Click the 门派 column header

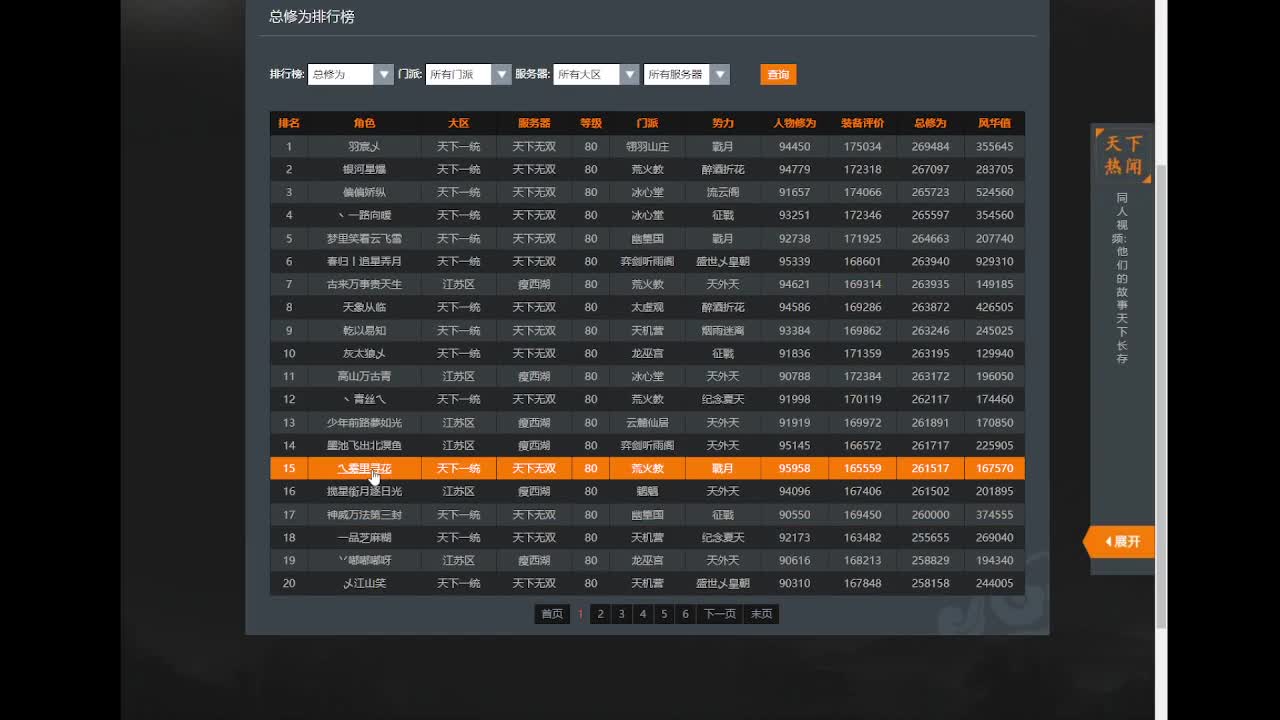[647, 123]
